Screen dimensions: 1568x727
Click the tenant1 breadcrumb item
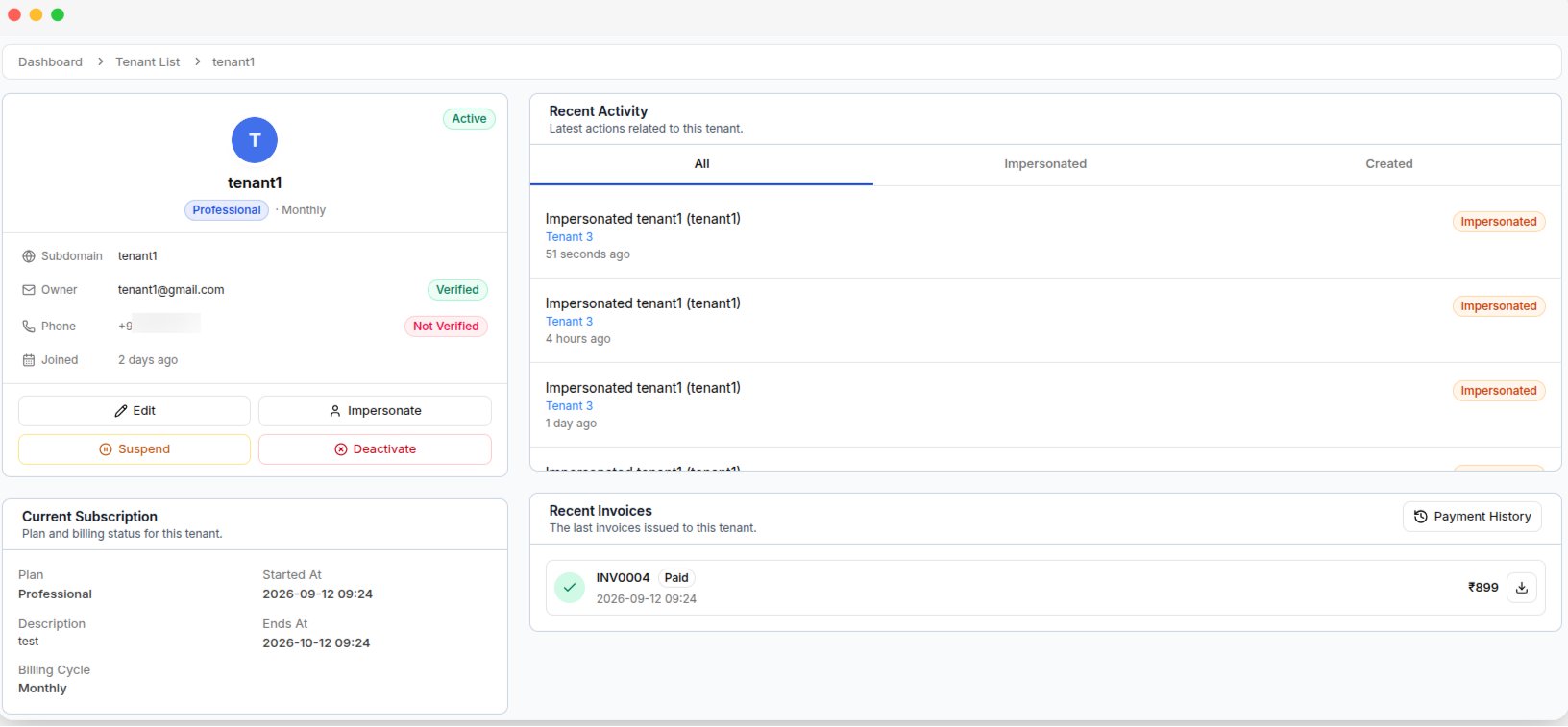(233, 61)
